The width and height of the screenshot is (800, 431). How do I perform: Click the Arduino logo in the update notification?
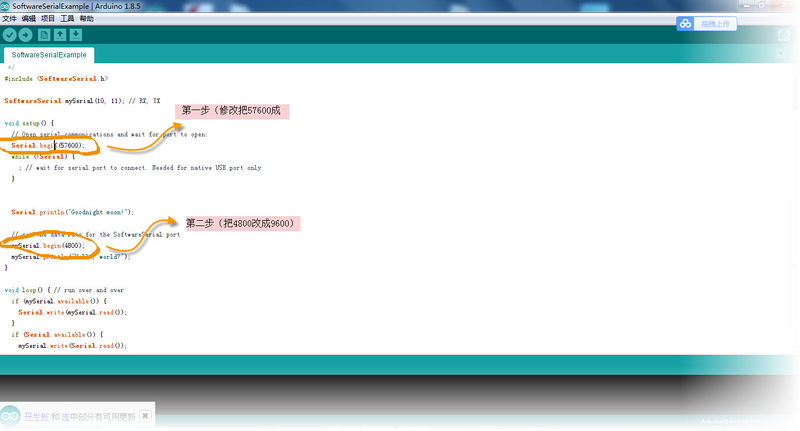(x=10, y=416)
